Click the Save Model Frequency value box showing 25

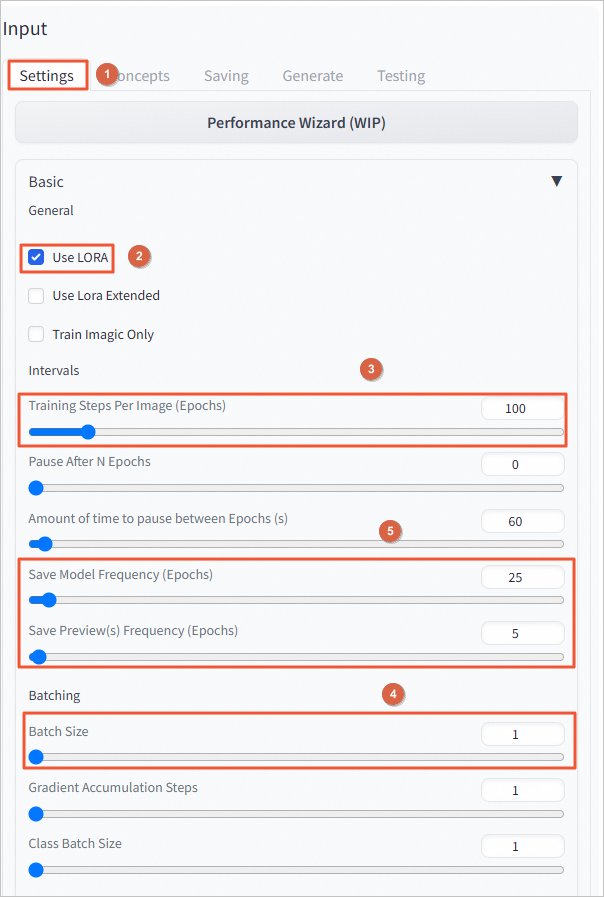point(523,577)
